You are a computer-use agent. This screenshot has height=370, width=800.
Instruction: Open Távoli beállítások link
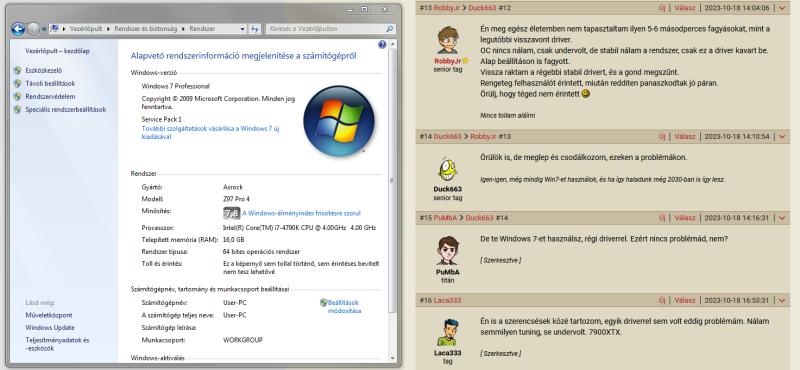(x=50, y=83)
